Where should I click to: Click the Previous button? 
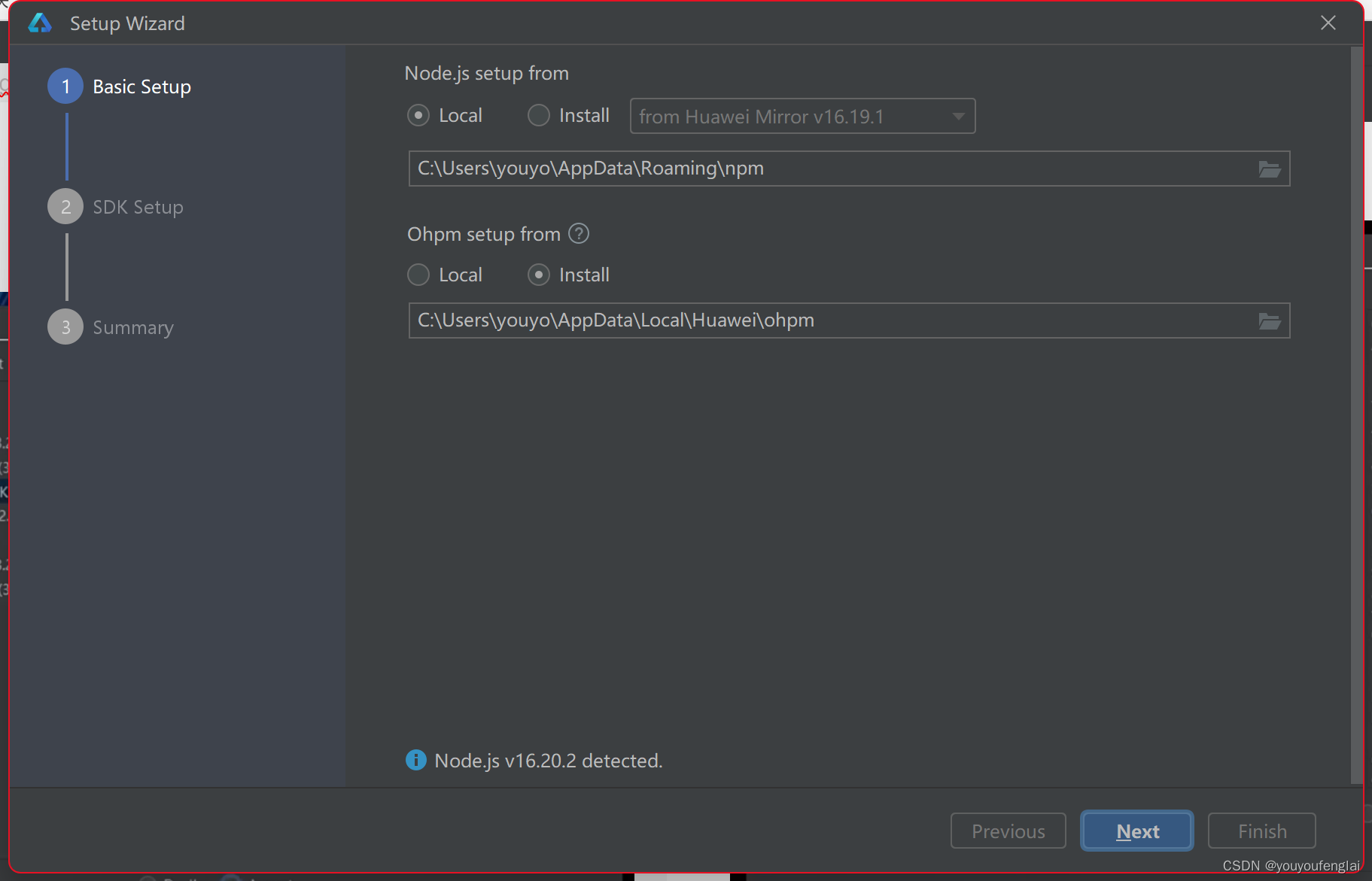click(x=1008, y=831)
